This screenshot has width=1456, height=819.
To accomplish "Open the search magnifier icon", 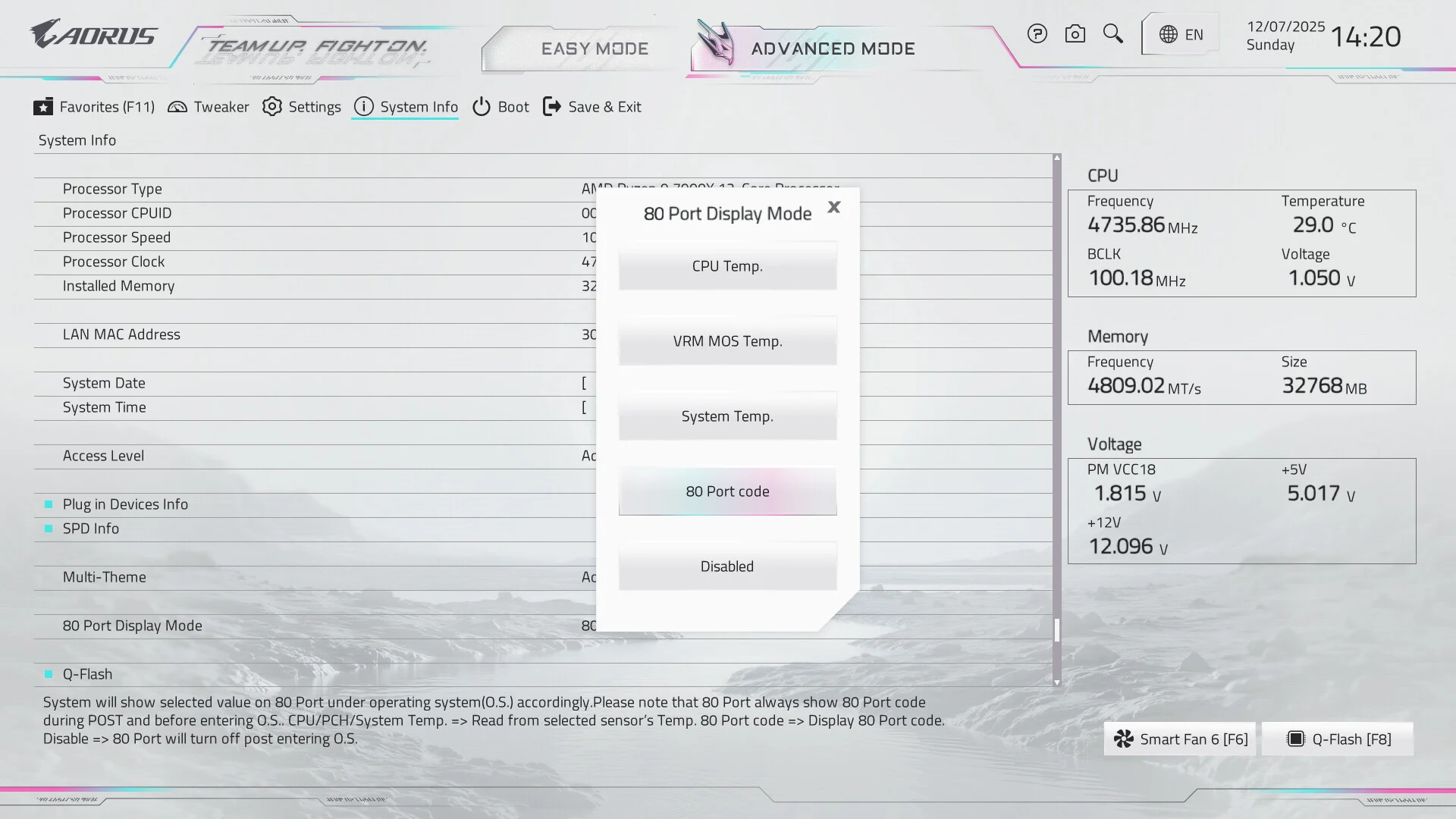I will point(1112,34).
